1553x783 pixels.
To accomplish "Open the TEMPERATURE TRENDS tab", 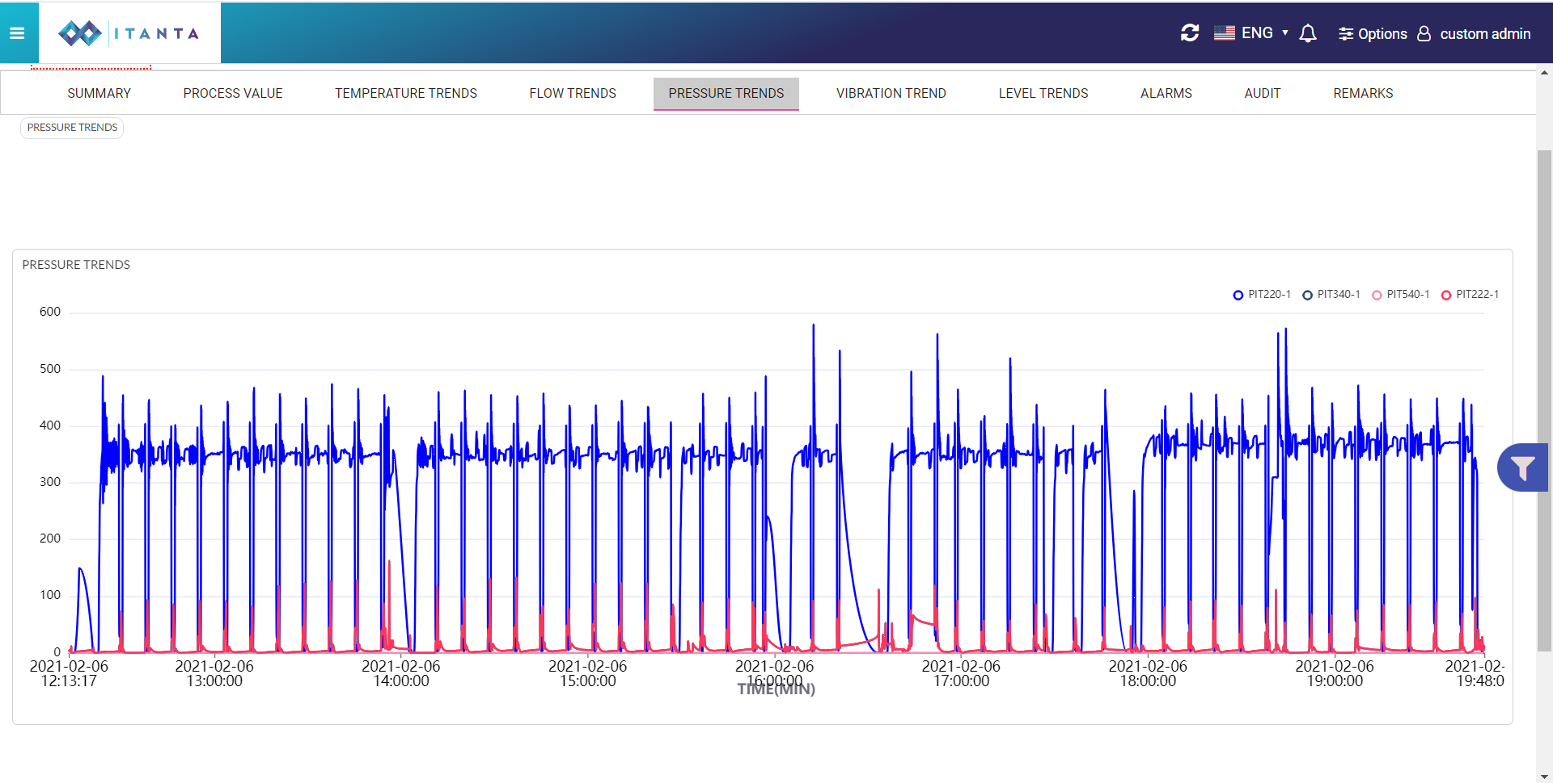I will (x=405, y=93).
